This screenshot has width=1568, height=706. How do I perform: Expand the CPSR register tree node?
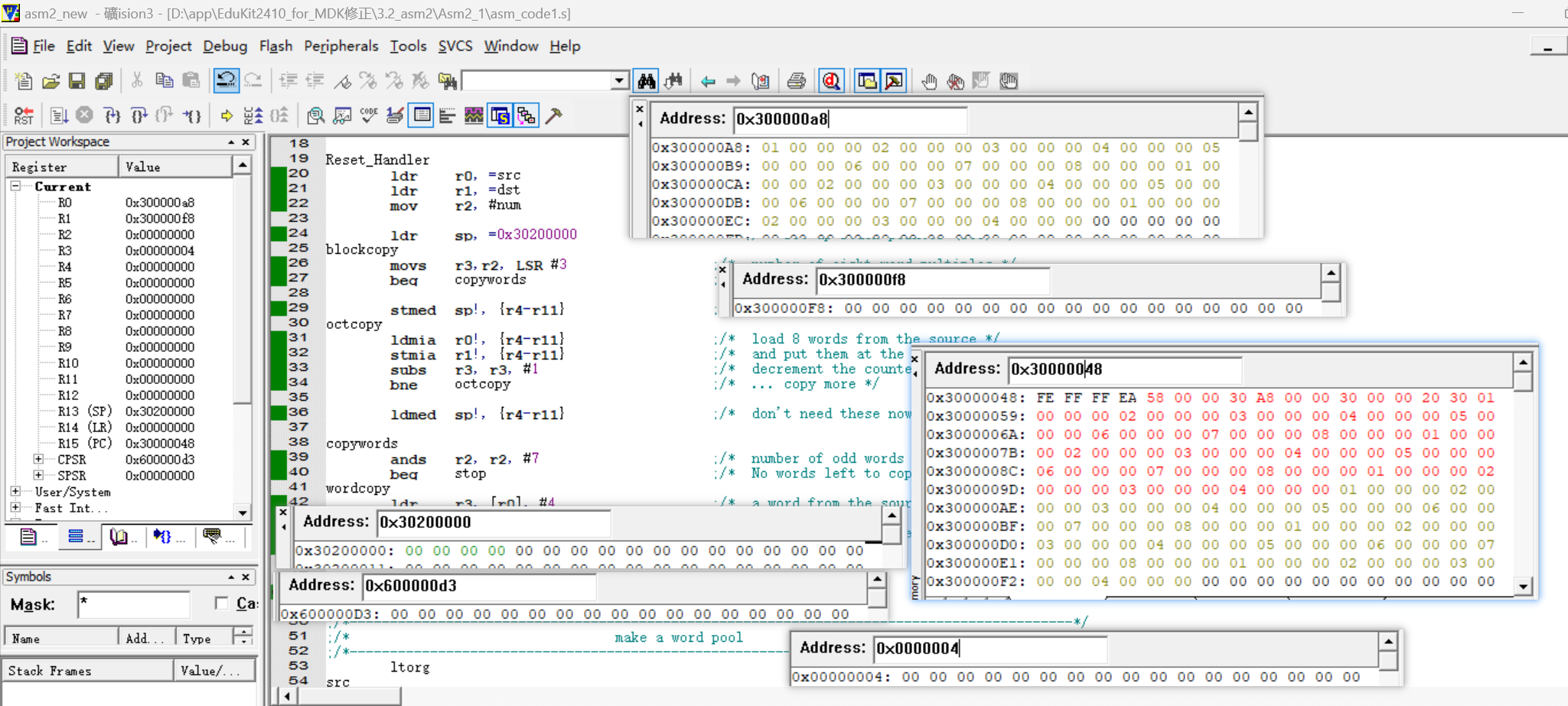click(x=38, y=459)
